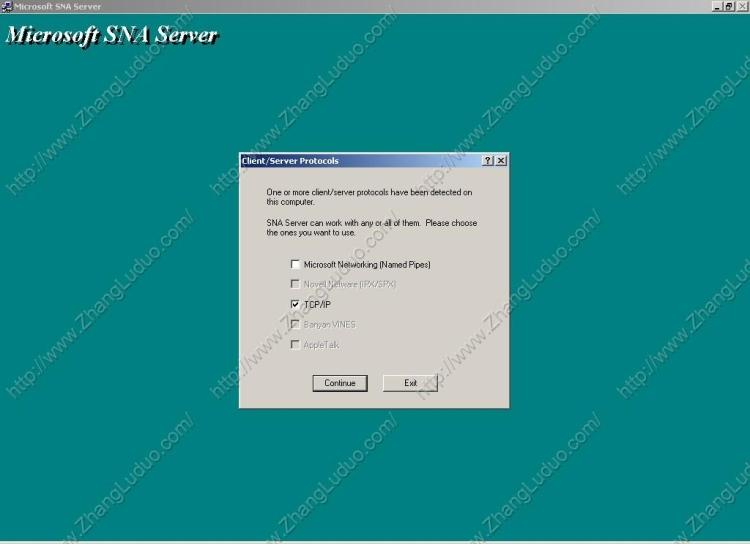Close the Client/Server Protocols dialog
The height and width of the screenshot is (544, 750).
pyautogui.click(x=501, y=161)
